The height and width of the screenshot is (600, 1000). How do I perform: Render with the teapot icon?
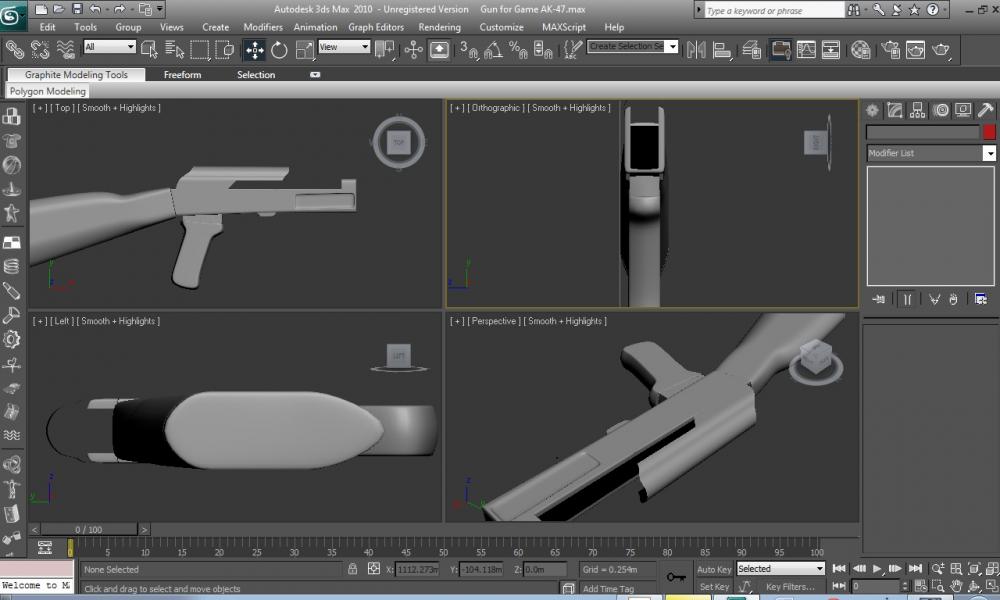click(x=941, y=50)
